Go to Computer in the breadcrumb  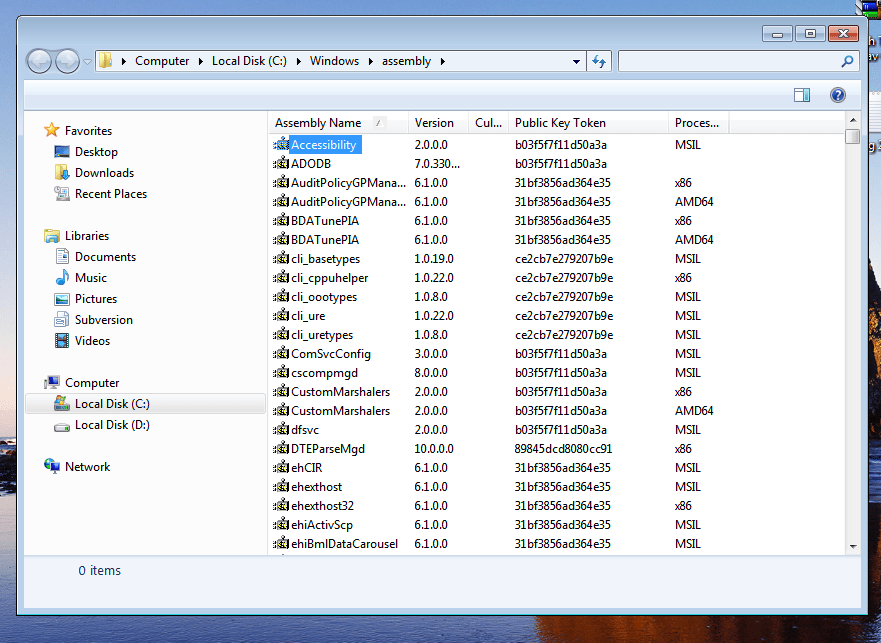(x=162, y=61)
